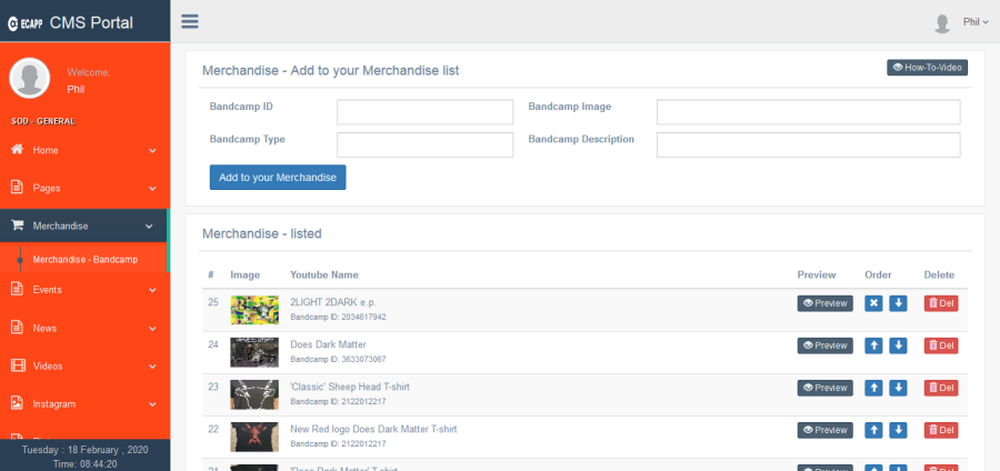1000x471 pixels.
Task: Move 2LIGHT 2DARK e.p. down
Action: (898, 303)
